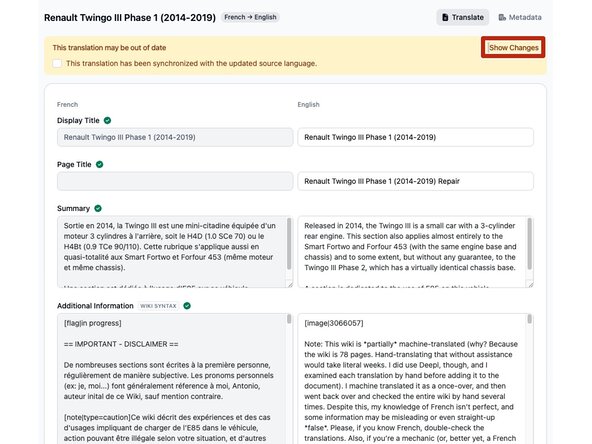
Task: Click the English Summary resize handle
Action: [x=530, y=284]
